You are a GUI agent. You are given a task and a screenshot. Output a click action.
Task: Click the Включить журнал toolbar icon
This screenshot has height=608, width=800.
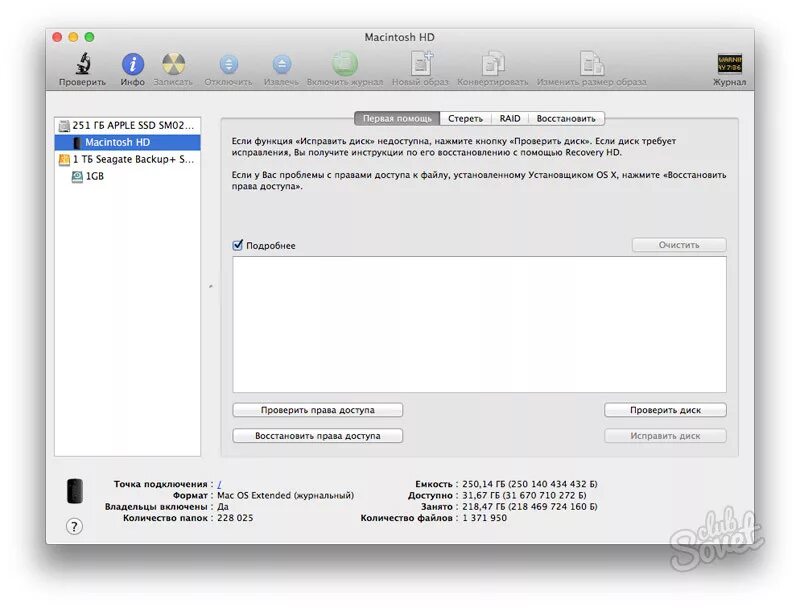point(345,64)
